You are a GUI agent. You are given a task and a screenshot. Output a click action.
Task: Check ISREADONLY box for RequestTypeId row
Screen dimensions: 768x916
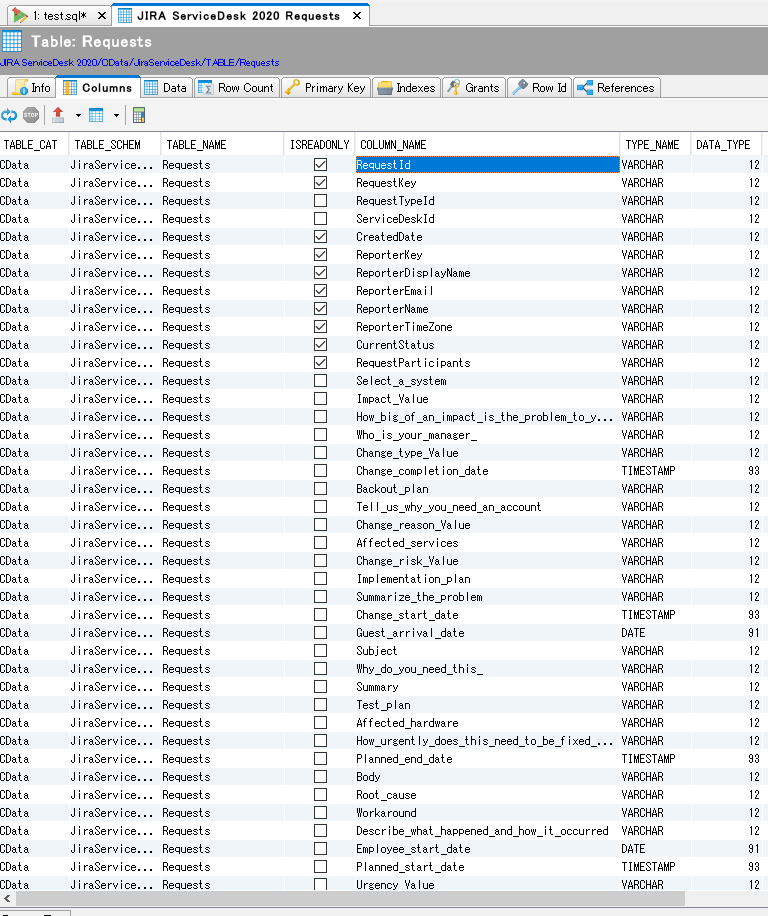tap(320, 201)
